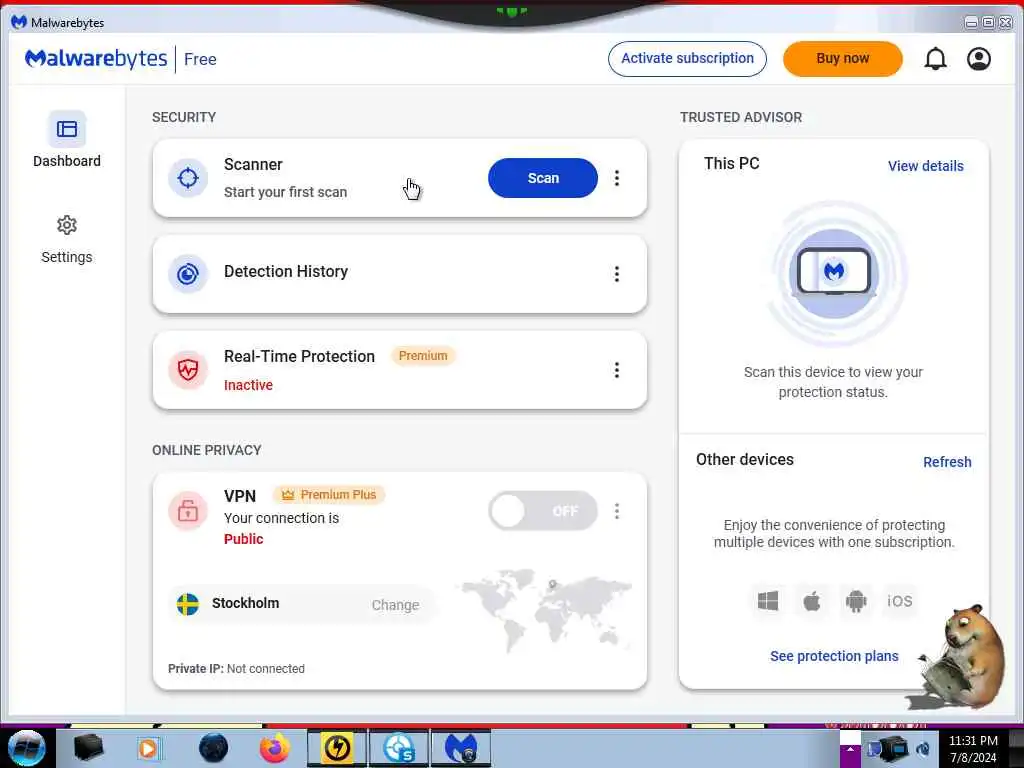Open the media player taskbar icon
This screenshot has width=1024, height=768.
149,748
